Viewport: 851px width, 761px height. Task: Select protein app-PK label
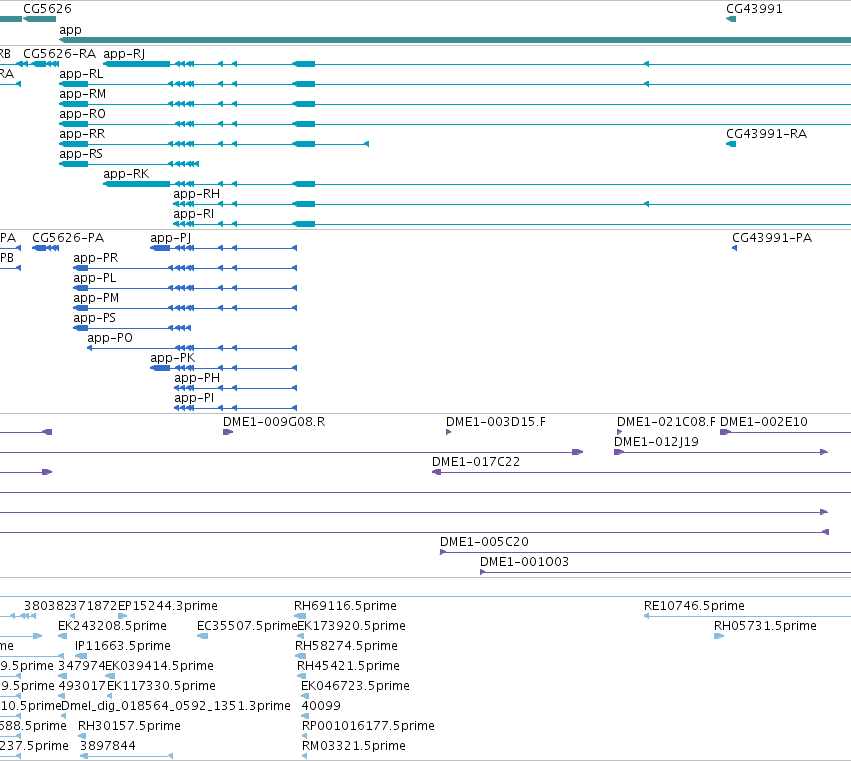(173, 358)
